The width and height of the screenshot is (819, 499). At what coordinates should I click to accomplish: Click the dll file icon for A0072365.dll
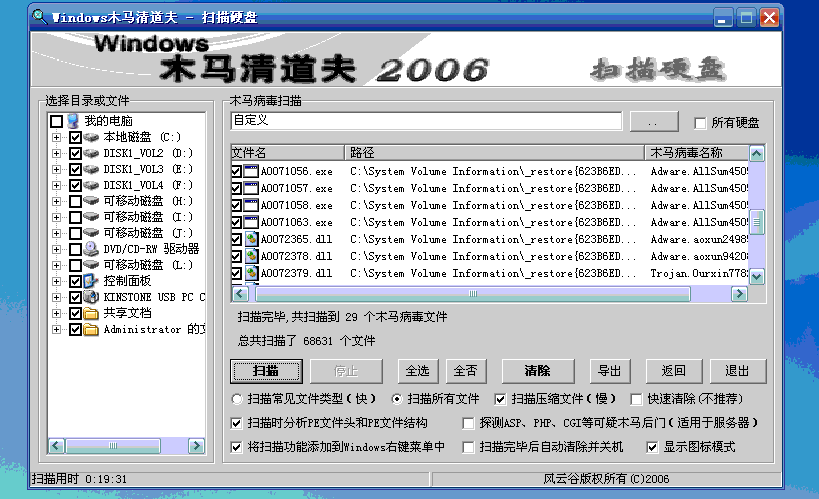coord(251,239)
